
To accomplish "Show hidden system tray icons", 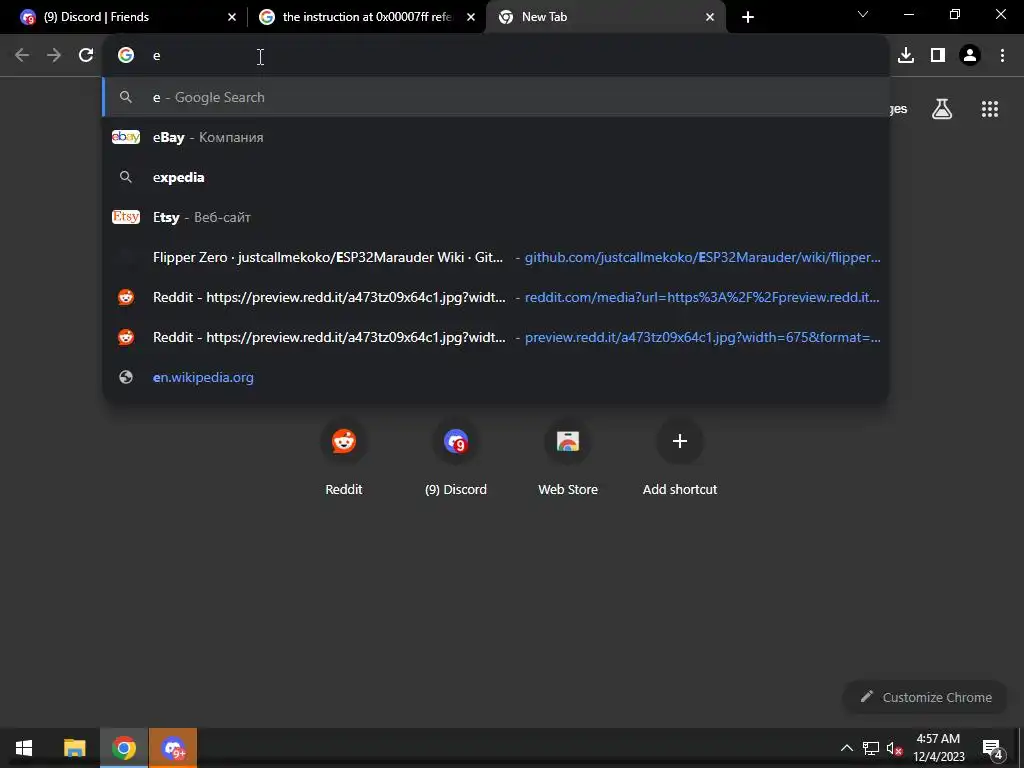I will (x=846, y=748).
